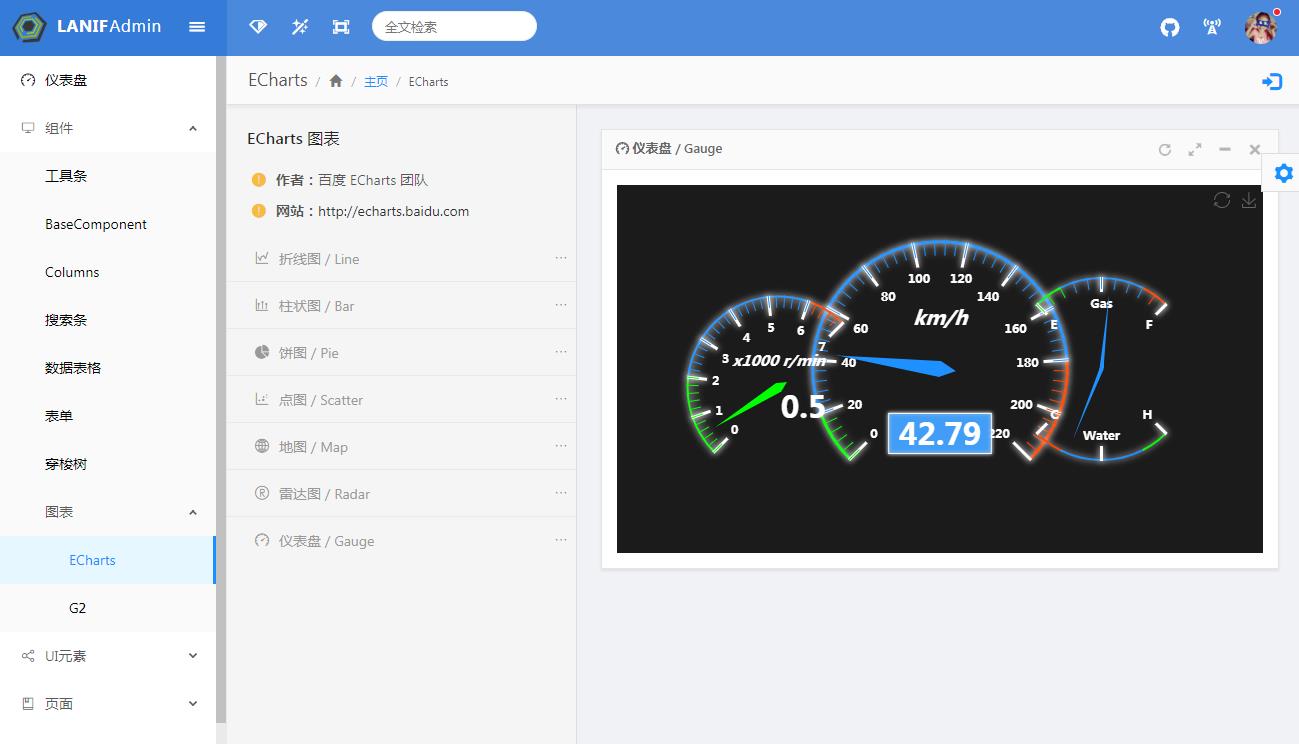Expand the 页面 menu chevron
This screenshot has height=744, width=1299.
coord(193,704)
